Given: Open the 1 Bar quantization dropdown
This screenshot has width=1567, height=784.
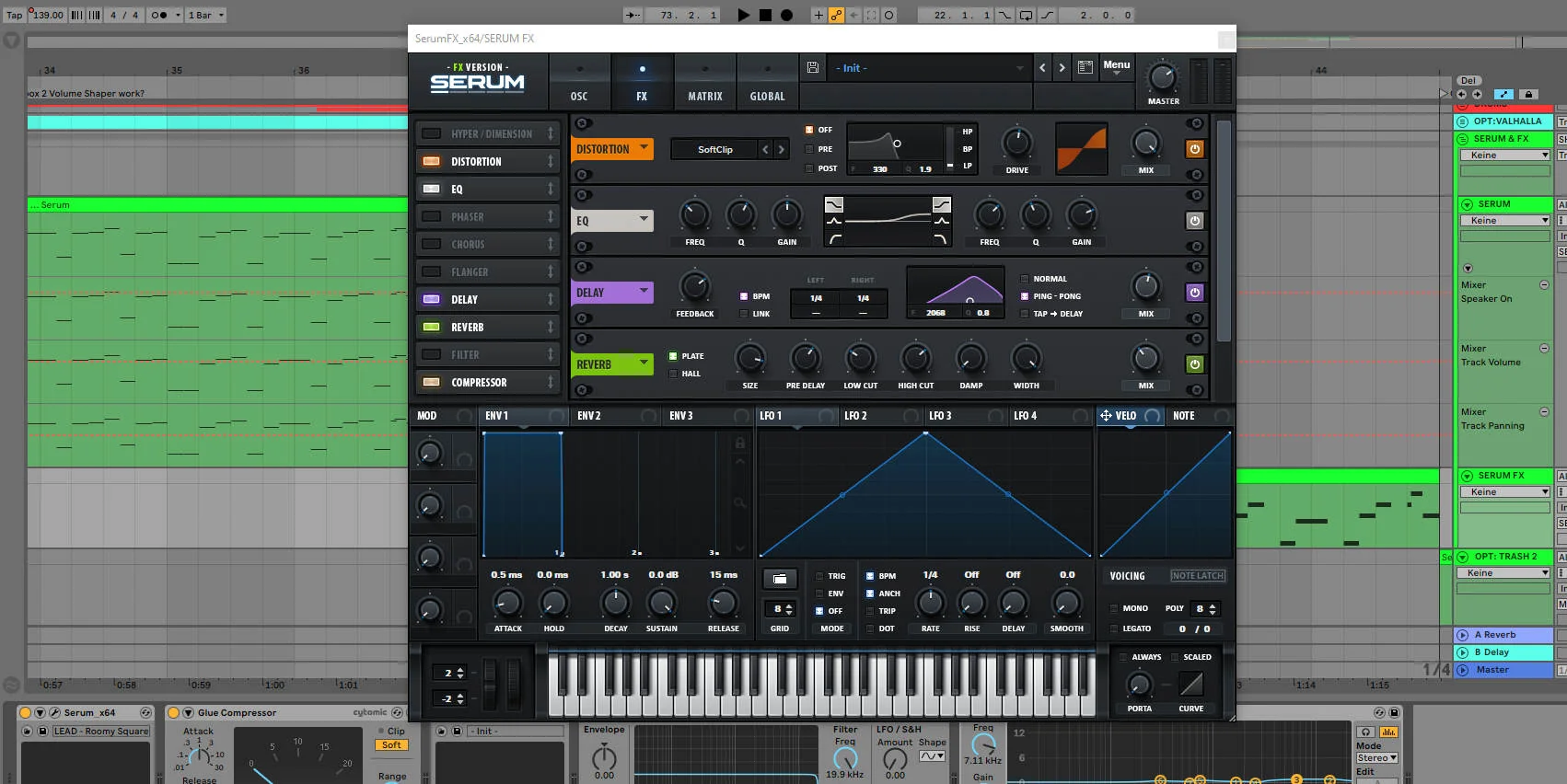Looking at the screenshot, I should point(206,15).
